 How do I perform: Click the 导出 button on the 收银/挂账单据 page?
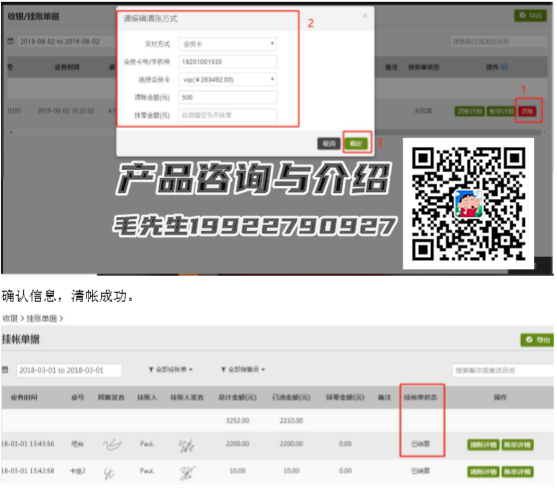click(x=530, y=15)
